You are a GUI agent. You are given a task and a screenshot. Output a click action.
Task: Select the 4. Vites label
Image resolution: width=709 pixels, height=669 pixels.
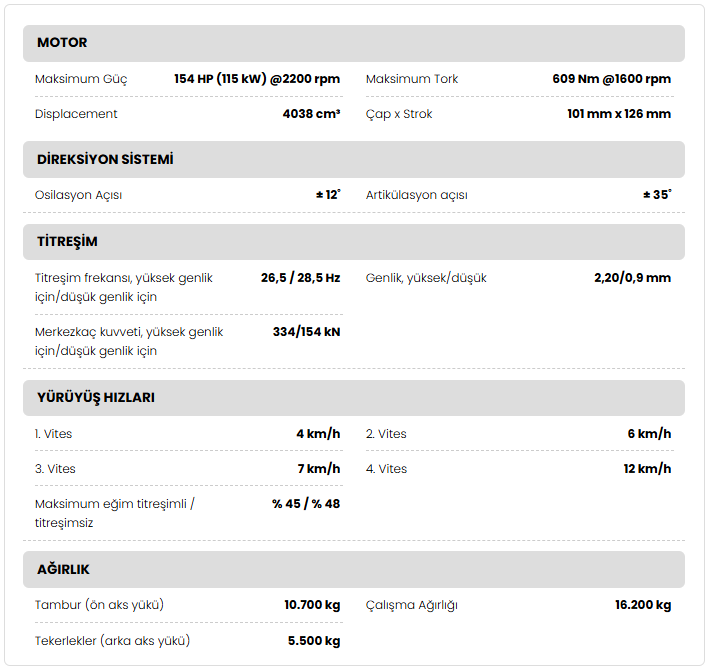pos(386,469)
